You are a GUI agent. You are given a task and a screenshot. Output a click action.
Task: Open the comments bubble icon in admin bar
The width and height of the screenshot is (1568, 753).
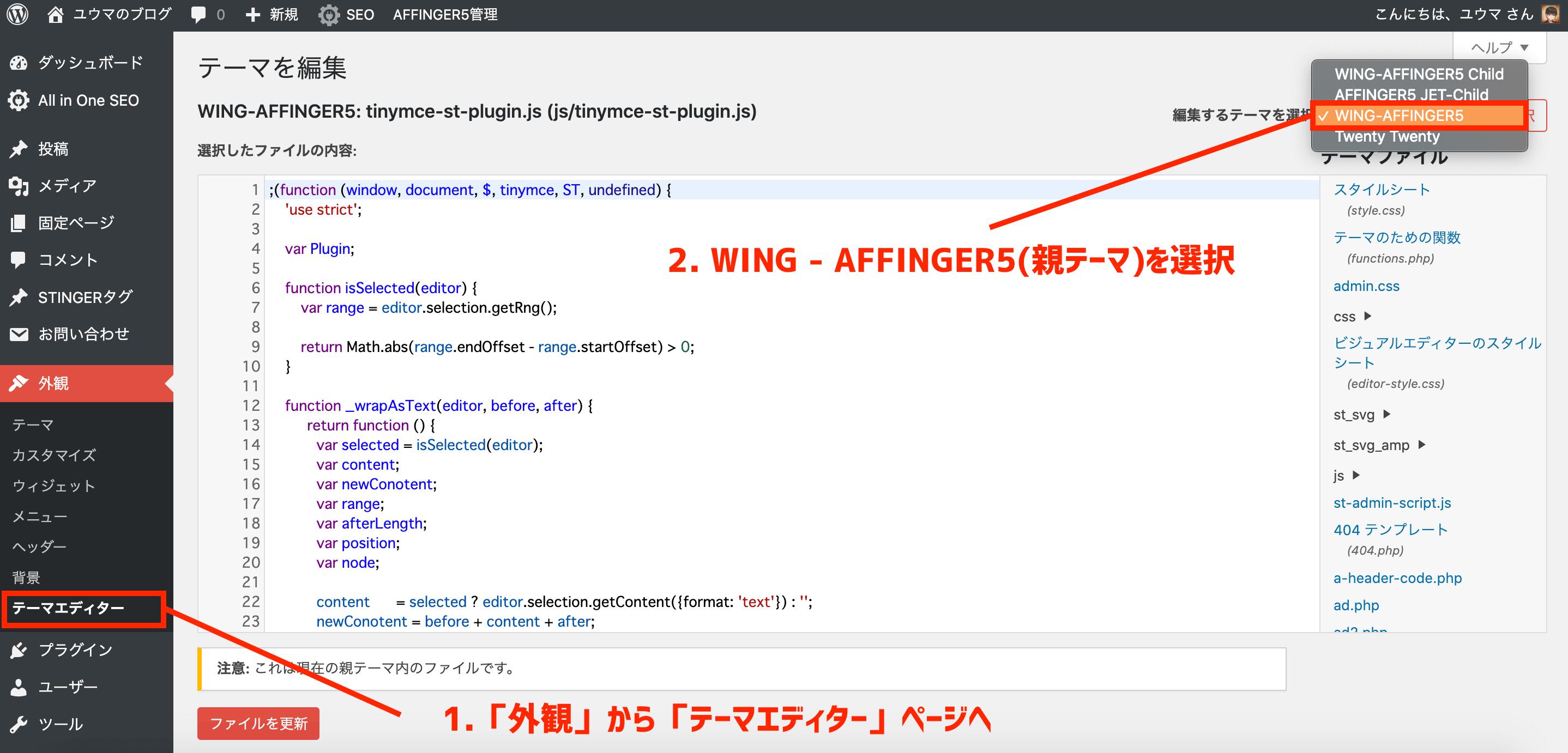tap(198, 15)
